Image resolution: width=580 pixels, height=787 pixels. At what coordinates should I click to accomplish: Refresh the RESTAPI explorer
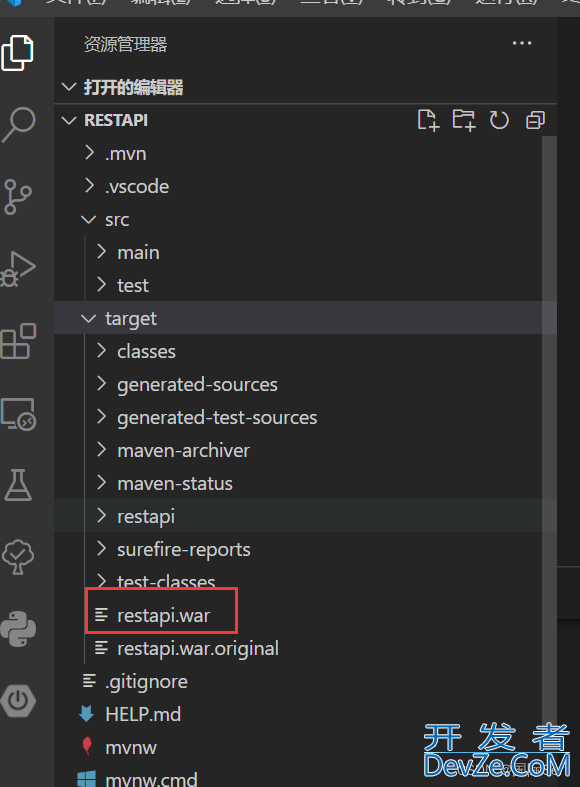pos(499,120)
